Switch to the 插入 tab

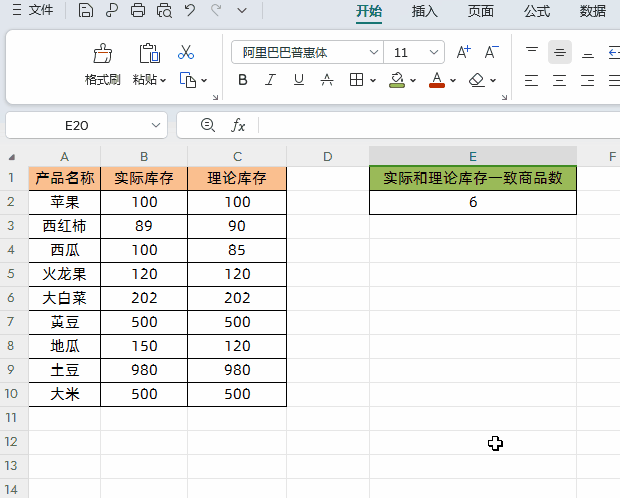coord(425,11)
